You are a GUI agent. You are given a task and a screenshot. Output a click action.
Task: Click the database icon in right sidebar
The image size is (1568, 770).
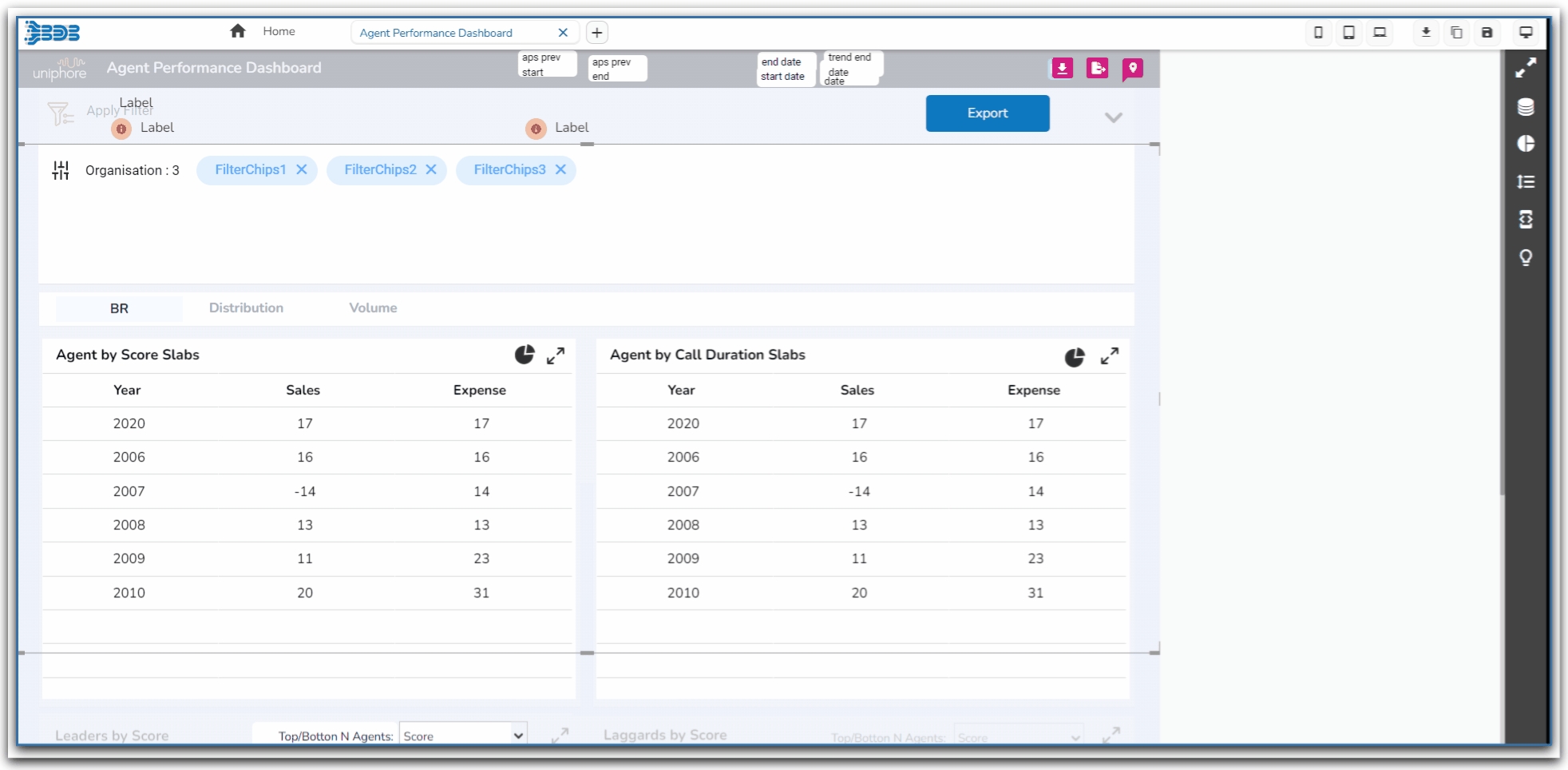1525,107
